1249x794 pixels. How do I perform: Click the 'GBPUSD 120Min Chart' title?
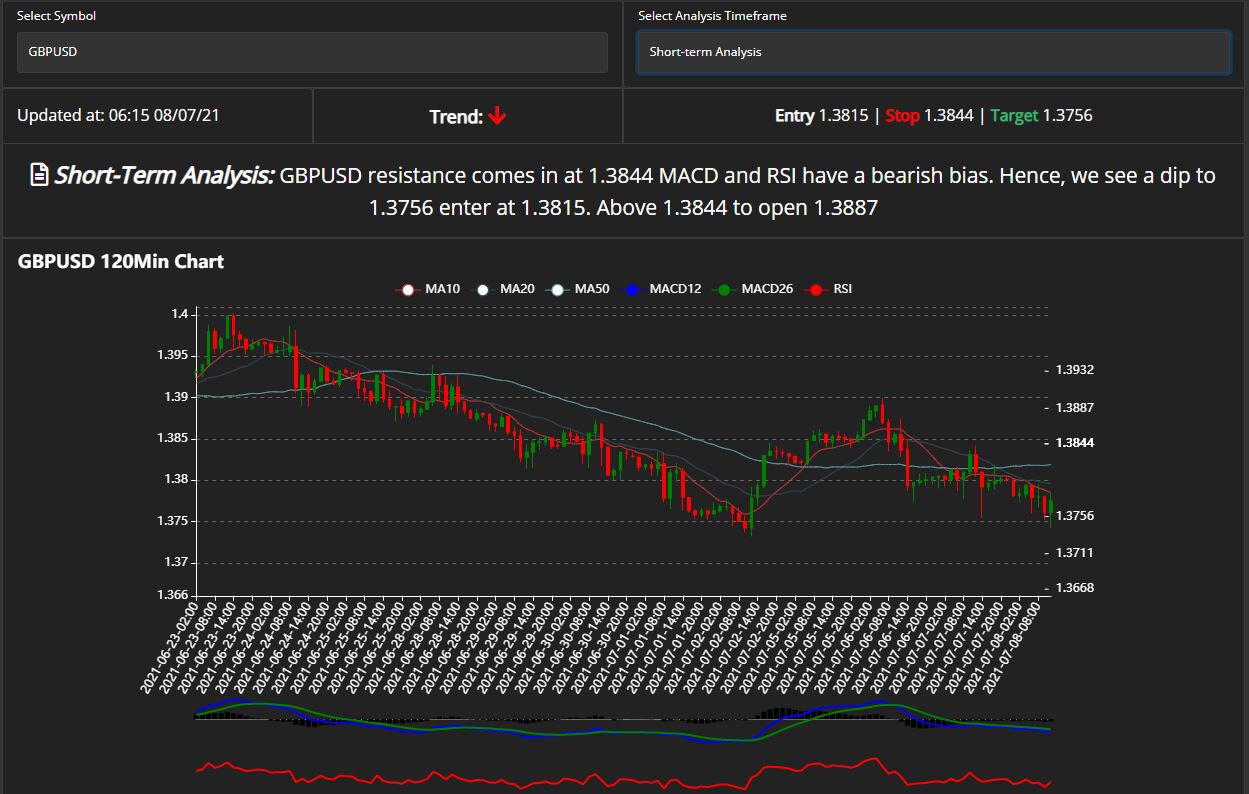point(121,262)
